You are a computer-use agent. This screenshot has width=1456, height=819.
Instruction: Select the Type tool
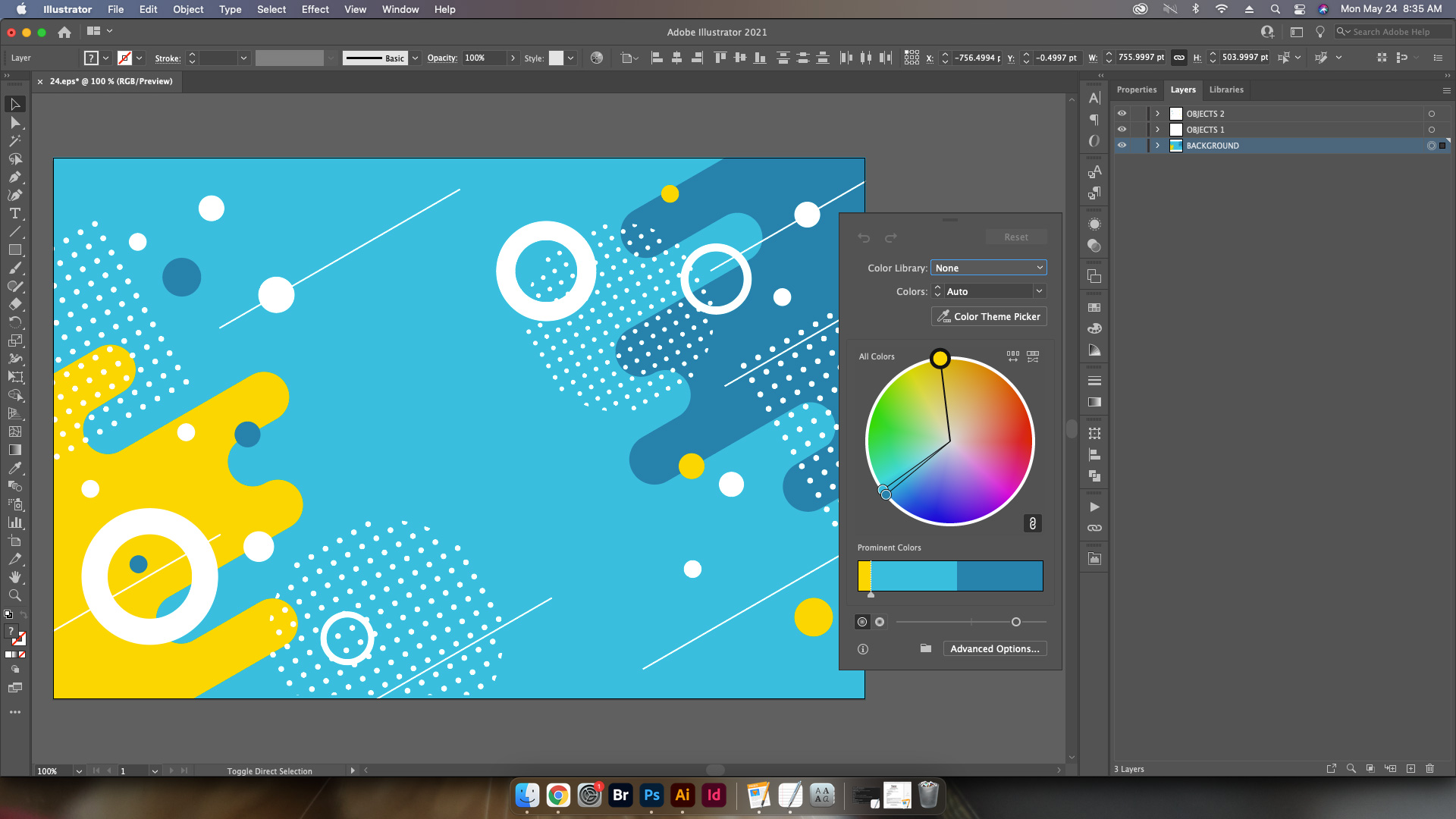point(15,213)
